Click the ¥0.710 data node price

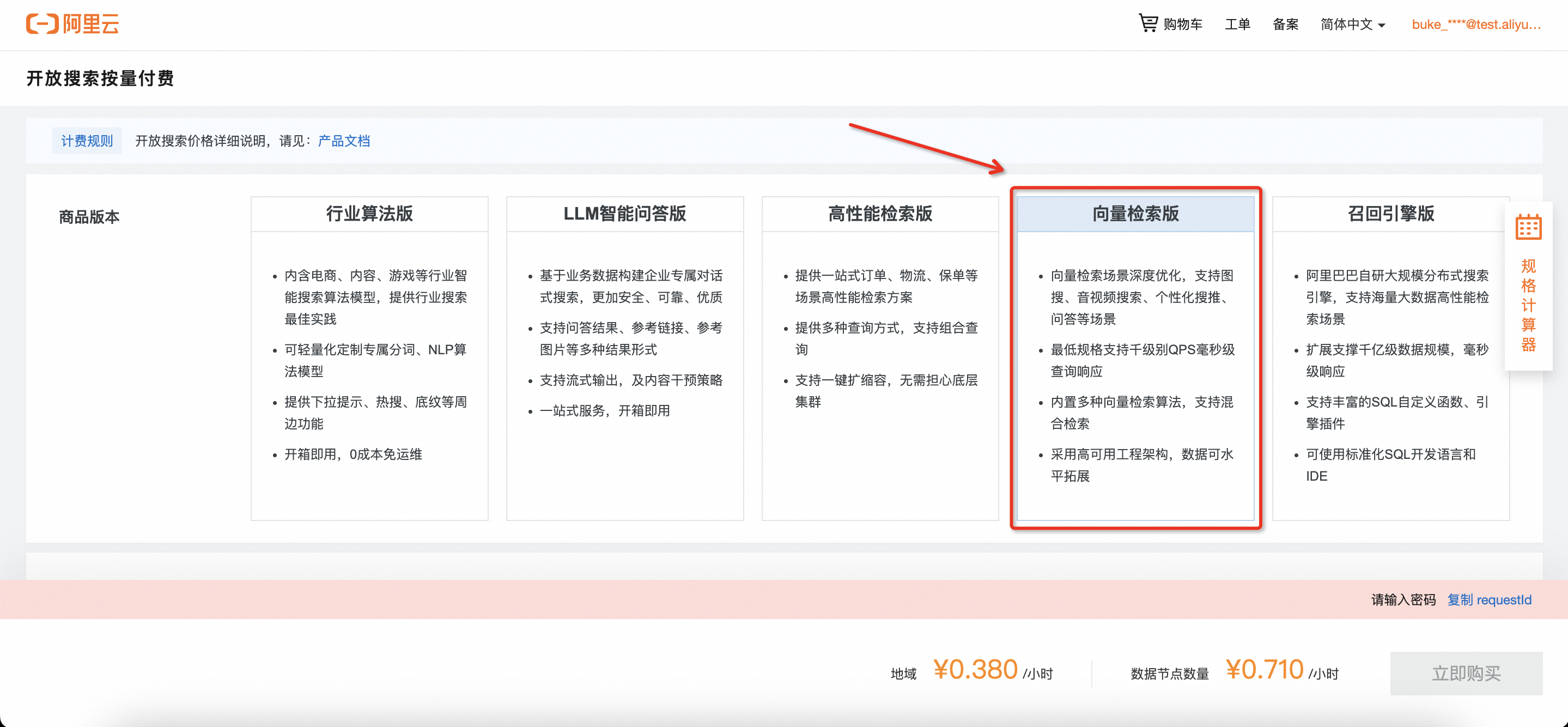tap(1264, 669)
